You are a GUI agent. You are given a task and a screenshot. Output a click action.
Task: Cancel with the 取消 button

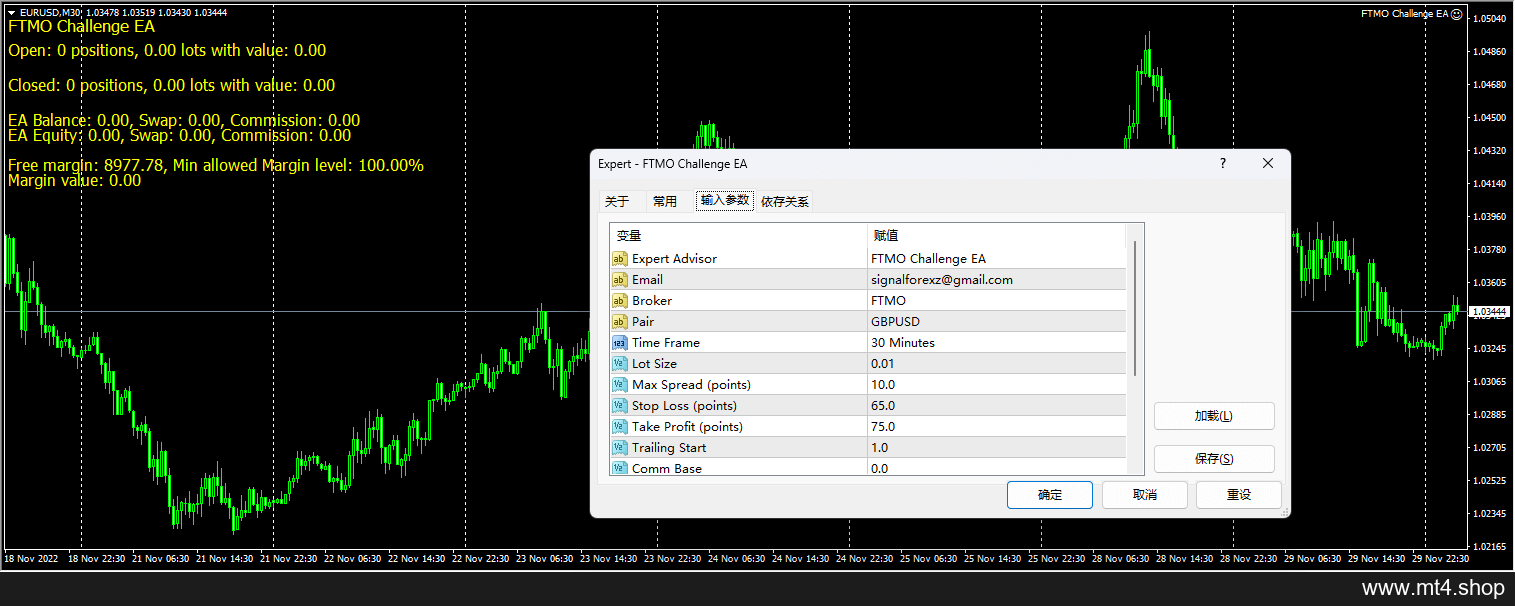click(1145, 495)
